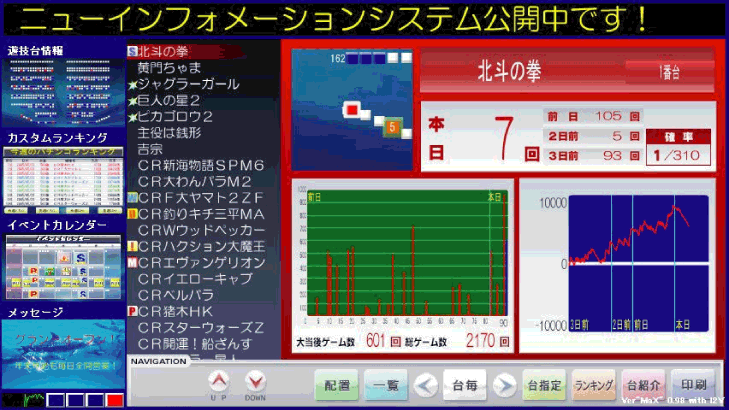Screen dimensions: 729x410
Task: Click the 本日 section of line chart
Action: point(691,263)
